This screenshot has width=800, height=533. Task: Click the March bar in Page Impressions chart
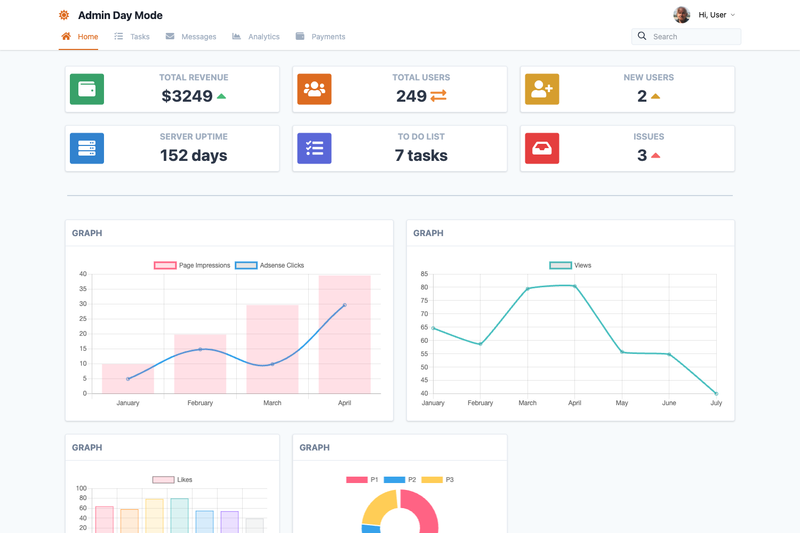(272, 349)
